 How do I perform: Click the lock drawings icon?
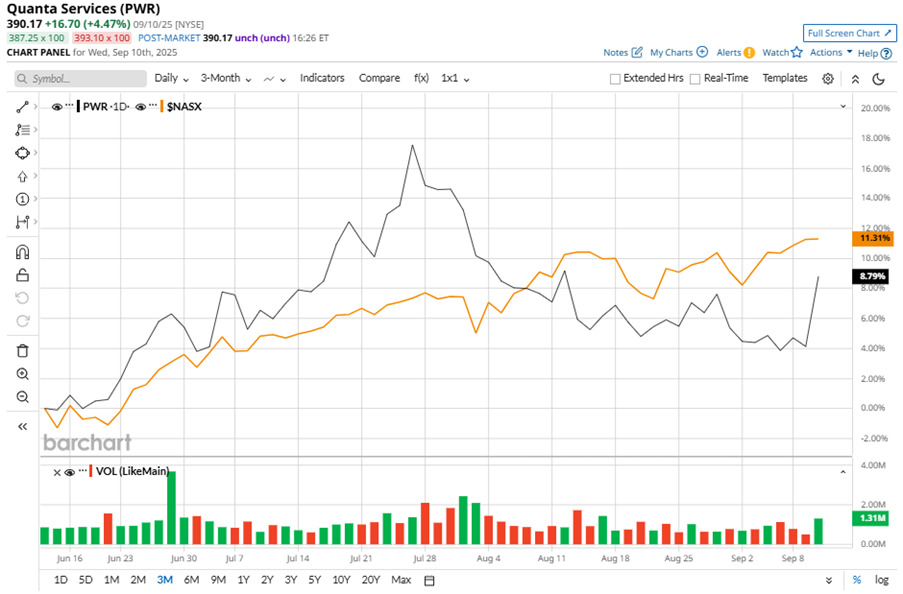click(x=22, y=275)
